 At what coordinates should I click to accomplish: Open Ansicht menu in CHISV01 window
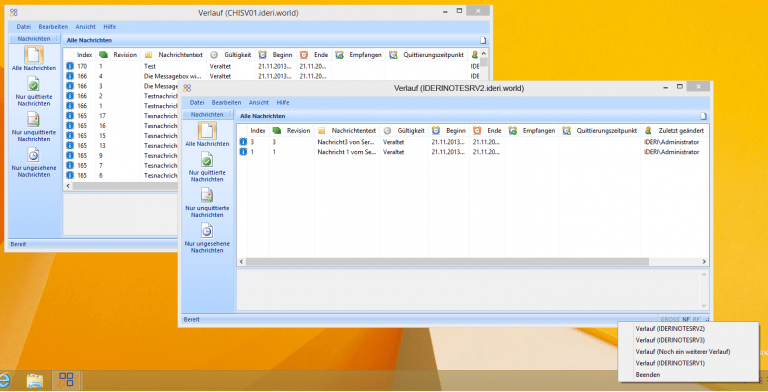click(x=85, y=26)
